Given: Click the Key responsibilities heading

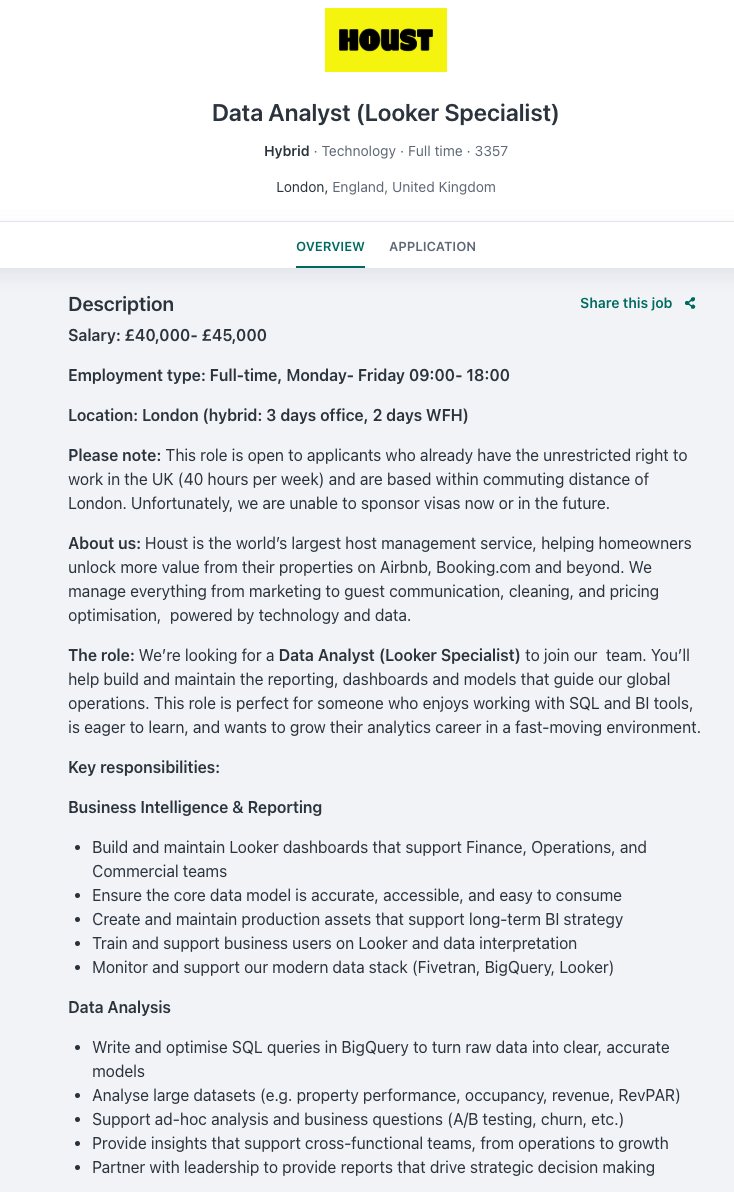Looking at the screenshot, I should click(x=144, y=767).
